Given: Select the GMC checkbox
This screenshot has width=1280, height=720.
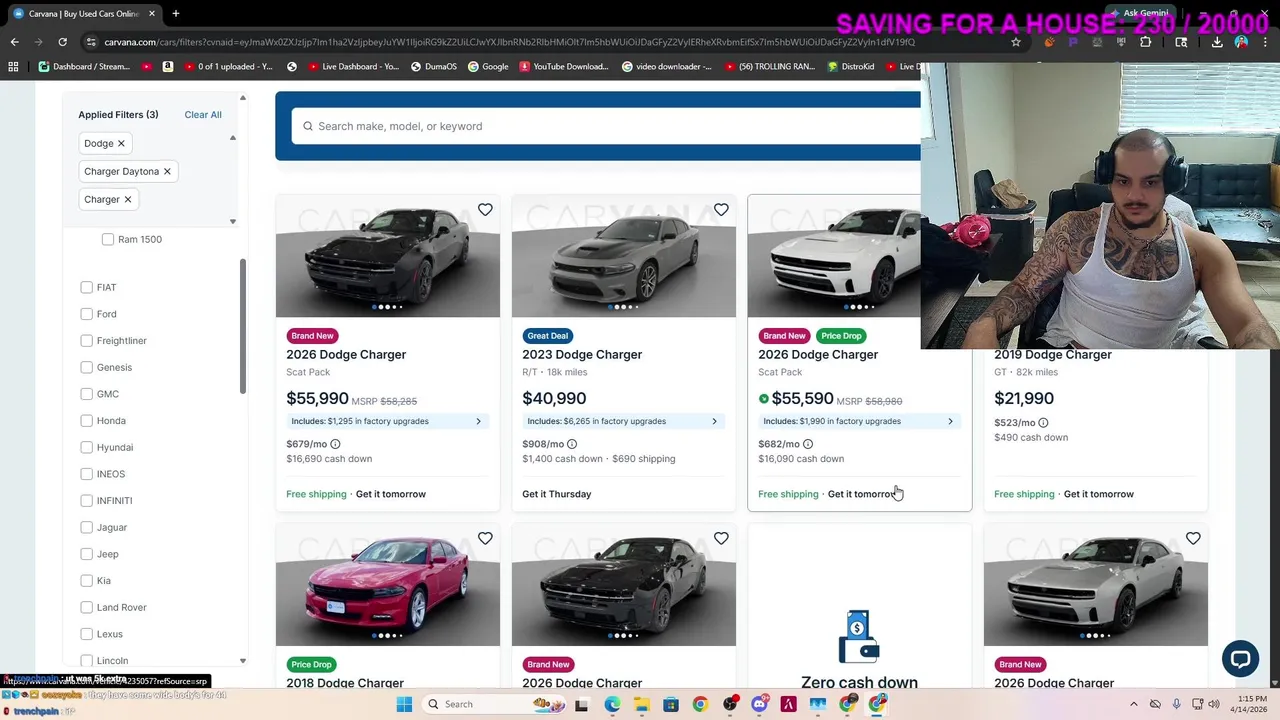Looking at the screenshot, I should [87, 394].
